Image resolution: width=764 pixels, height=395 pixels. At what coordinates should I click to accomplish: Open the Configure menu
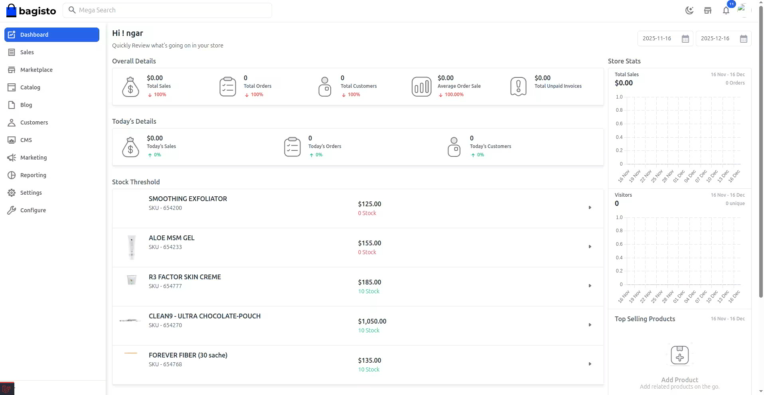pyautogui.click(x=52, y=210)
